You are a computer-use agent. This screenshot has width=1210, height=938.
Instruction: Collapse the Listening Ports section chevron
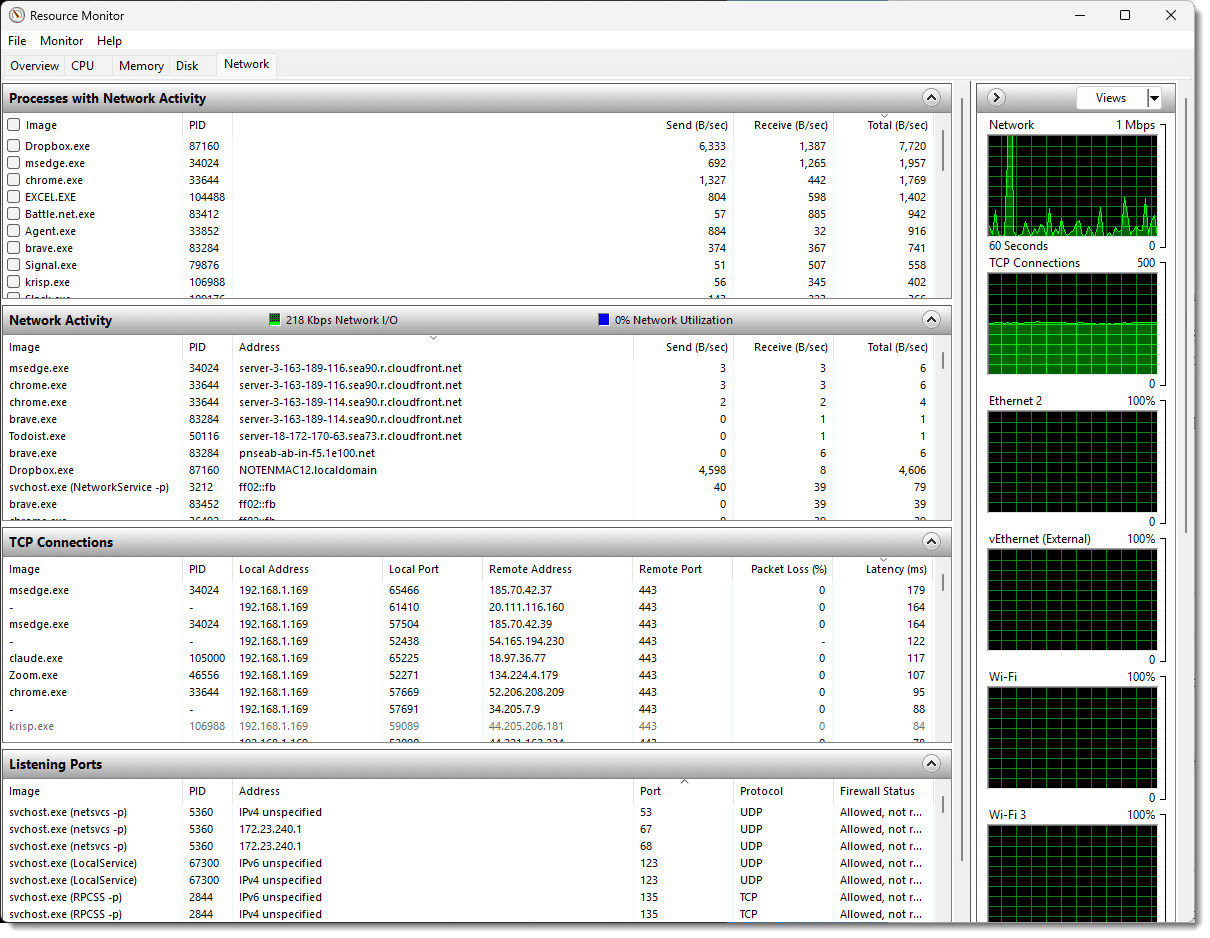click(x=931, y=764)
